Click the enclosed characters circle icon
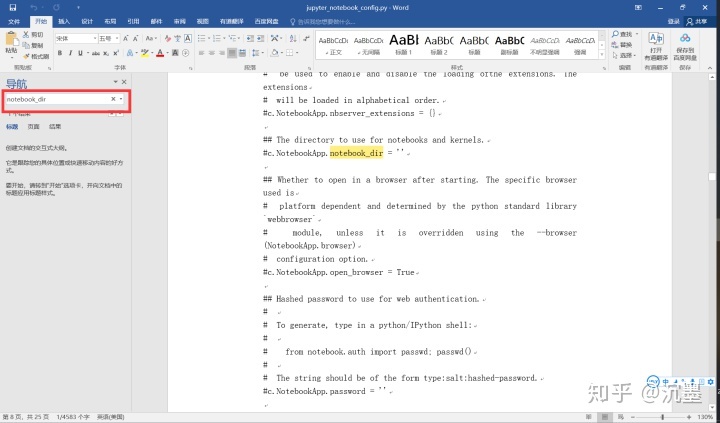 pyautogui.click(x=186, y=53)
